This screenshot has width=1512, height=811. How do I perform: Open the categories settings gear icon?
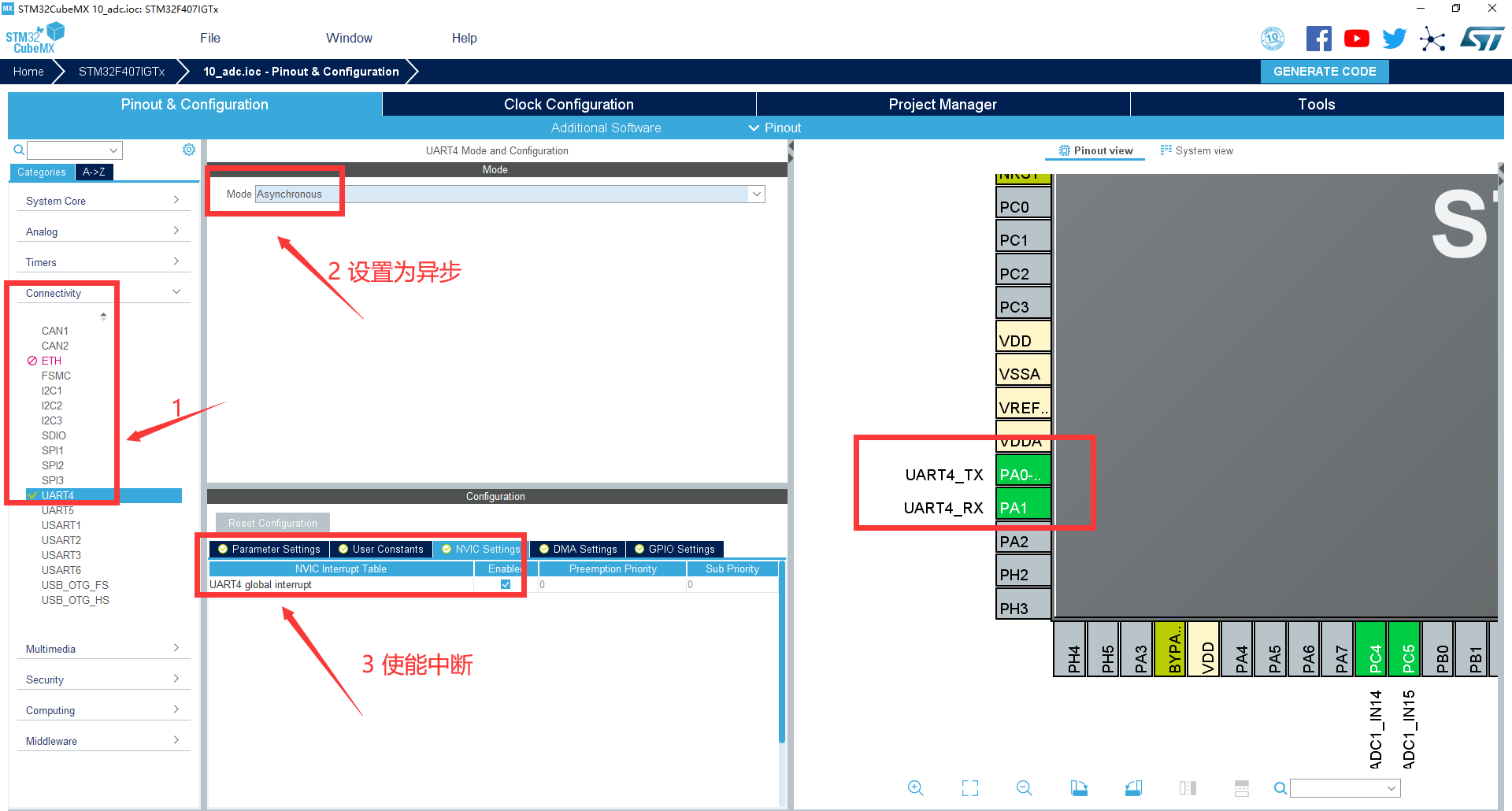pos(189,150)
